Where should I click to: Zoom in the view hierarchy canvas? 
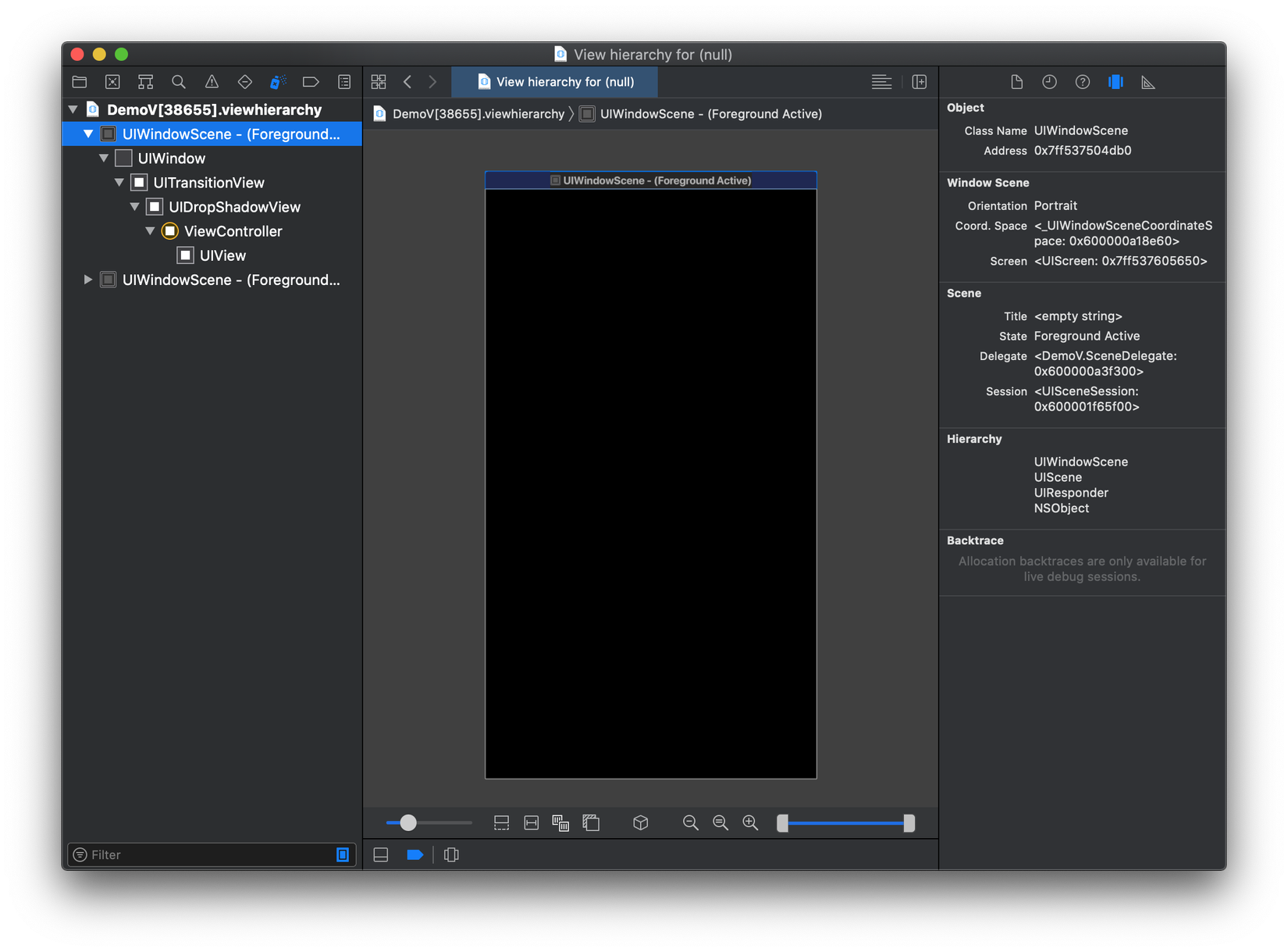click(x=750, y=822)
